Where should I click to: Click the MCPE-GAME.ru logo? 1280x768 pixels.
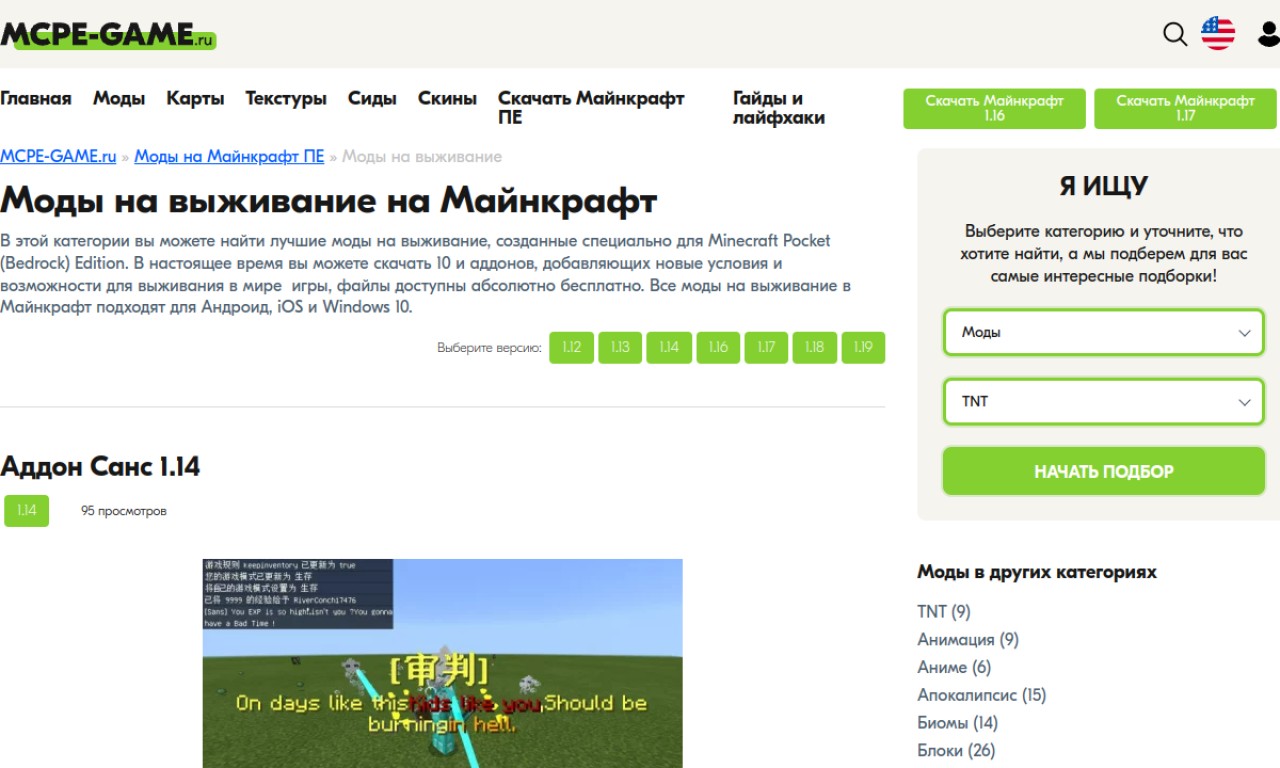tap(108, 35)
